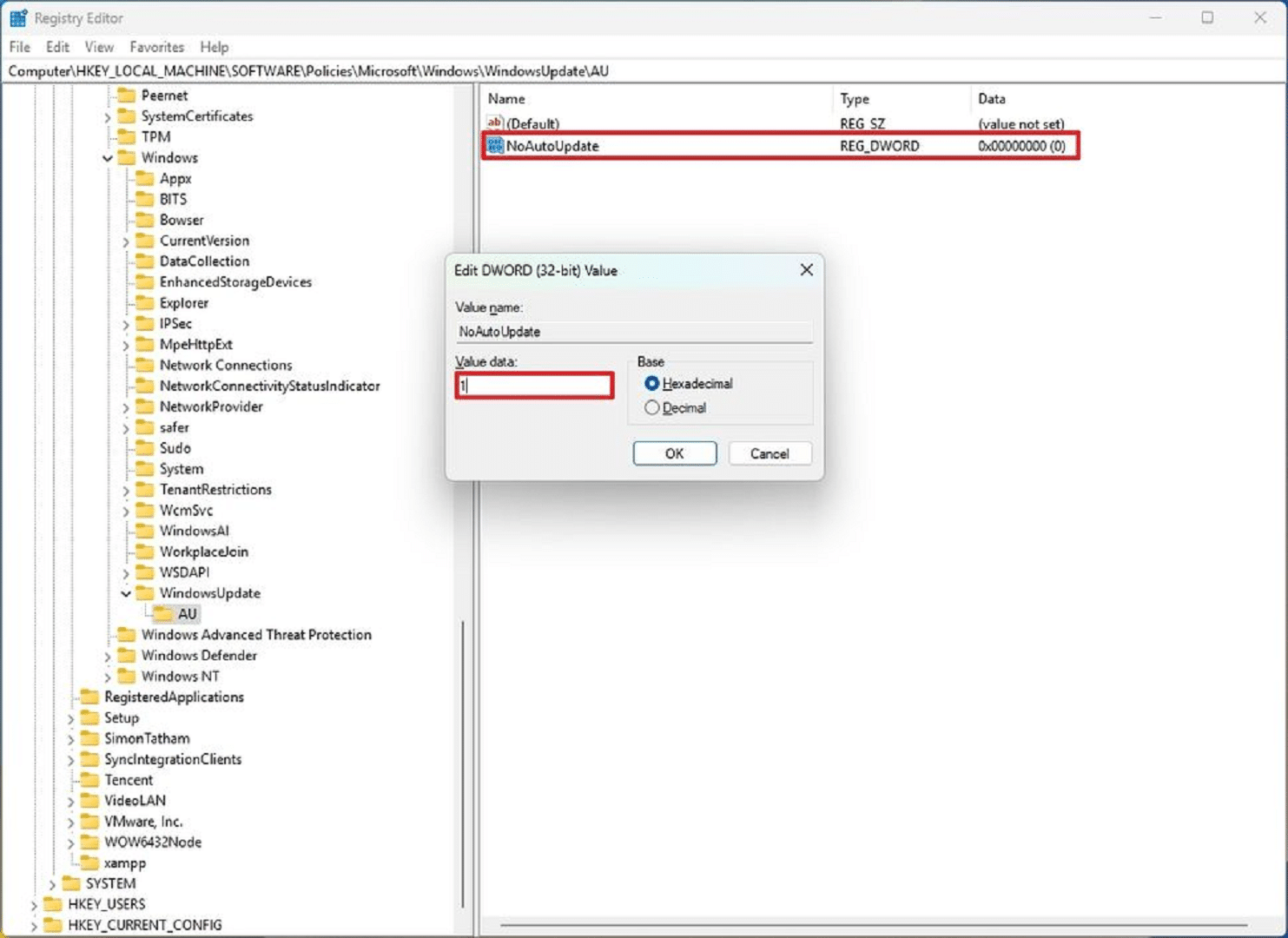1288x938 pixels.
Task: Click the HKEY_USERS folder icon
Action: click(x=53, y=904)
